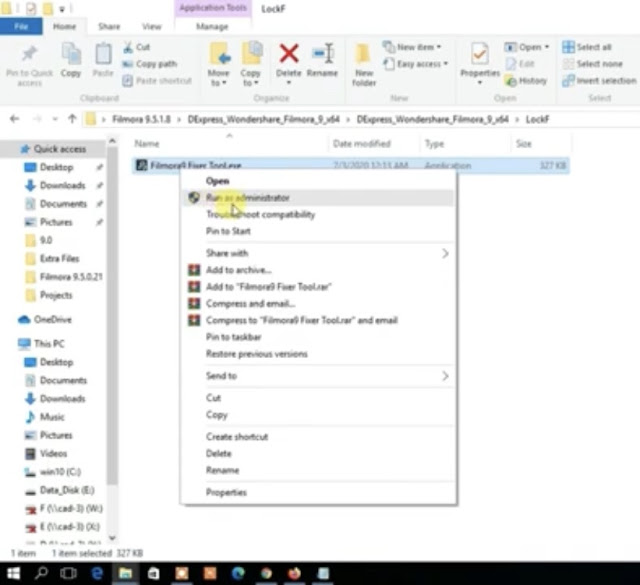Open the Extra Files folder
This screenshot has height=585, width=640.
pos(60,258)
